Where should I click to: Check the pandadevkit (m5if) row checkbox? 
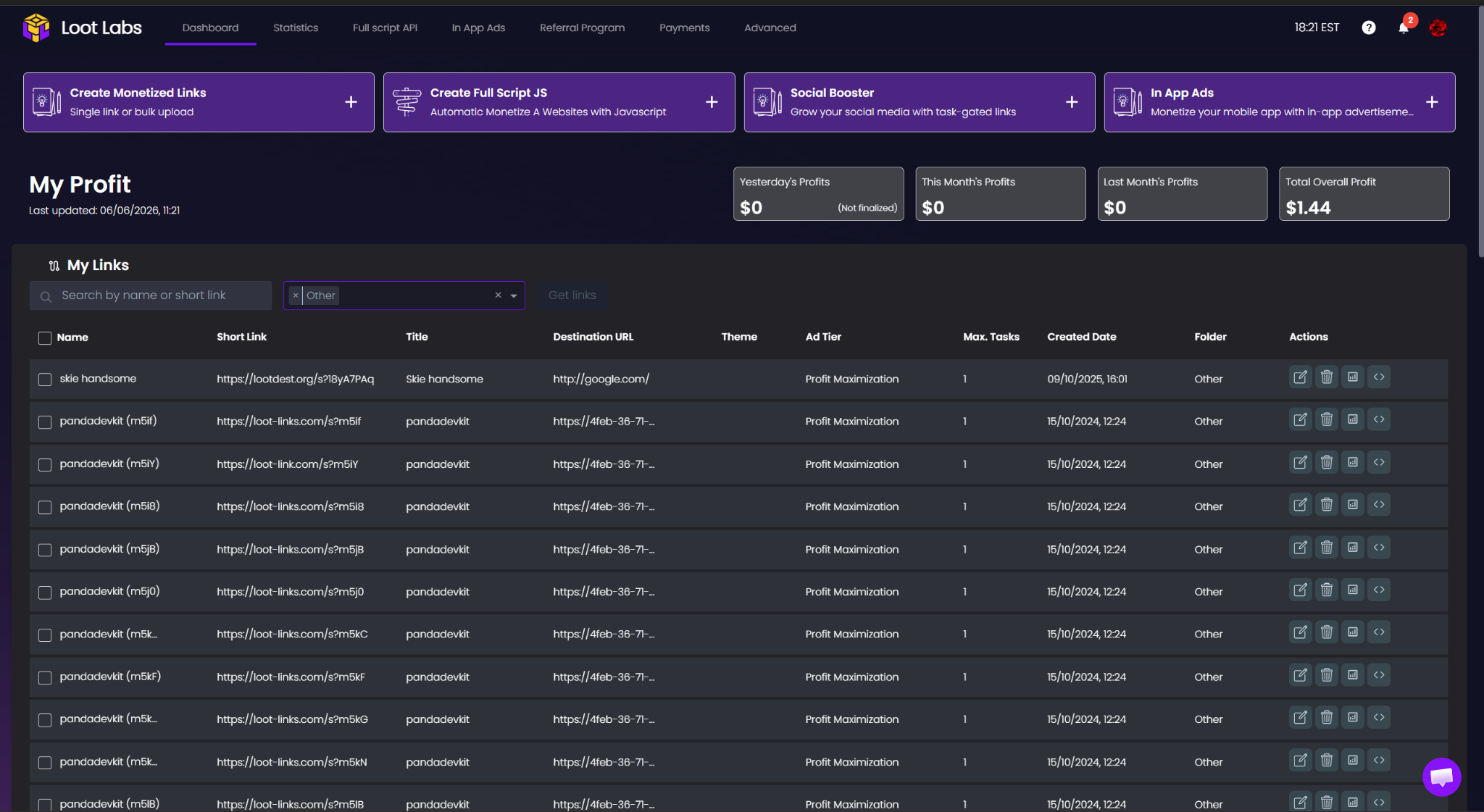(45, 422)
